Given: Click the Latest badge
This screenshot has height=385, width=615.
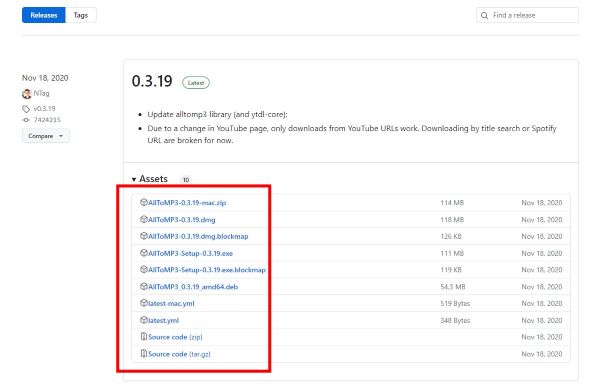Looking at the screenshot, I should point(196,83).
